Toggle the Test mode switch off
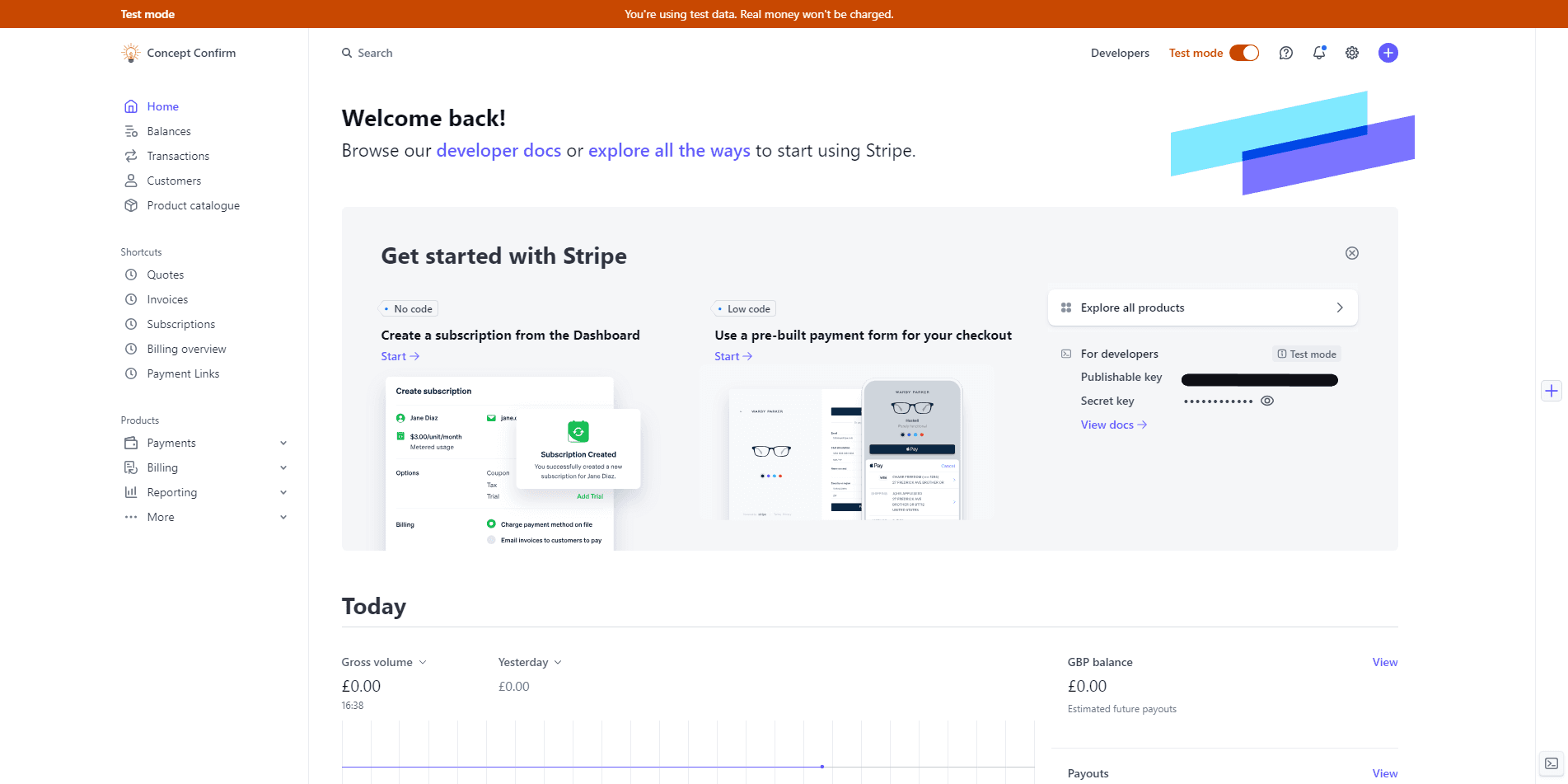 coord(1244,53)
